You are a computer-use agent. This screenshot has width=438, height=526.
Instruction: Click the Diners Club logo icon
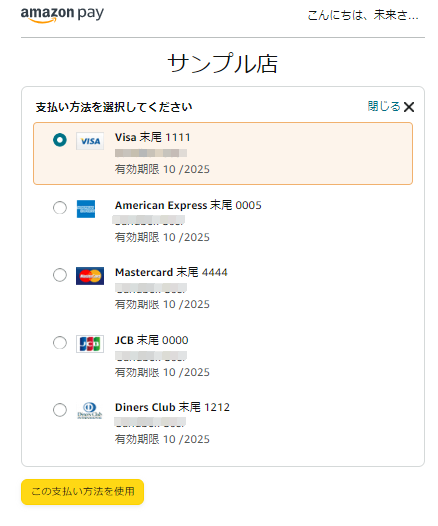click(x=90, y=411)
